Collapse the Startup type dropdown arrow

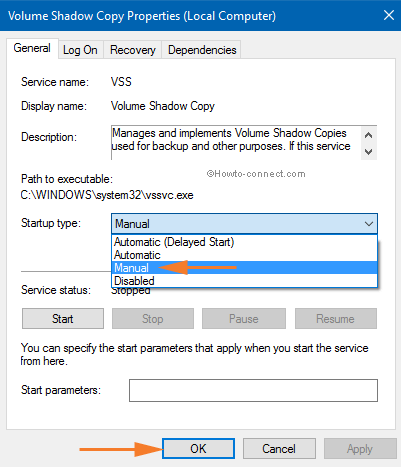point(369,224)
